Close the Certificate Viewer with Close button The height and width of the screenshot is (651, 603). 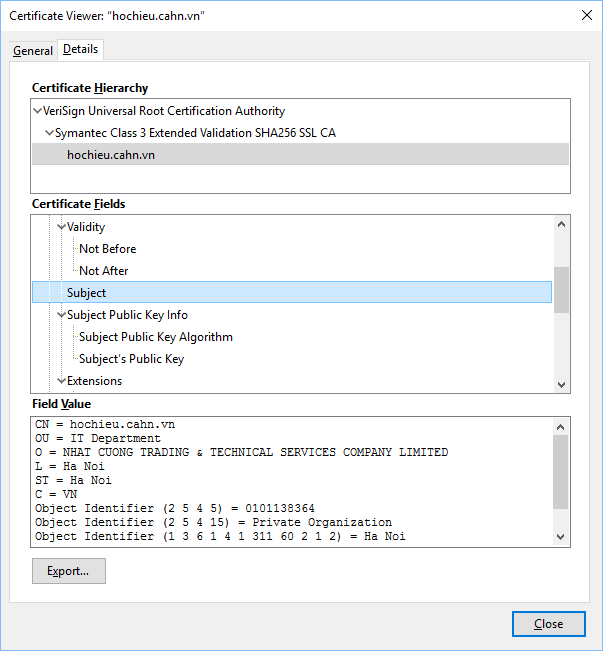pyautogui.click(x=548, y=624)
